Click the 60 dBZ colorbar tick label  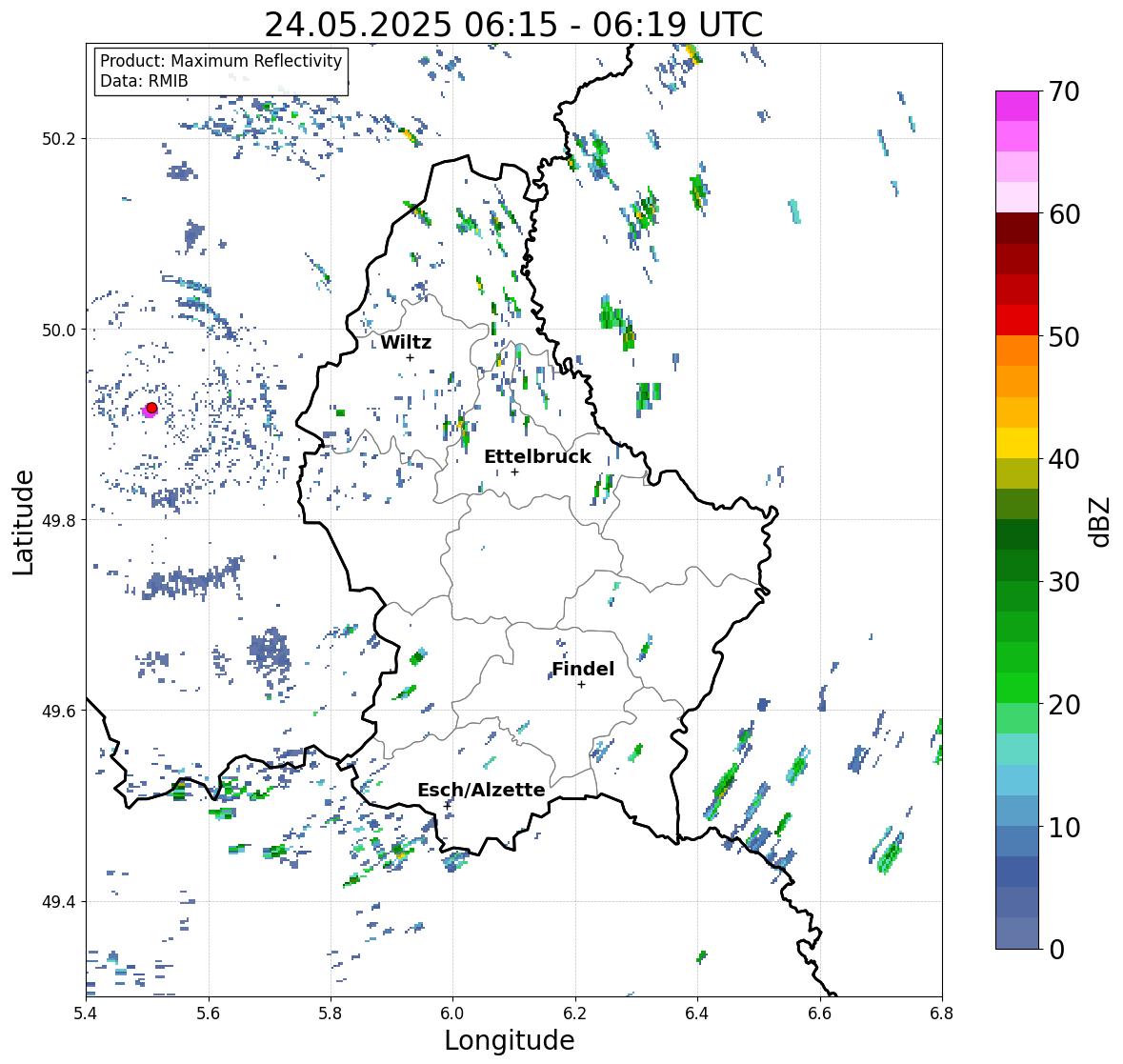click(x=1064, y=214)
